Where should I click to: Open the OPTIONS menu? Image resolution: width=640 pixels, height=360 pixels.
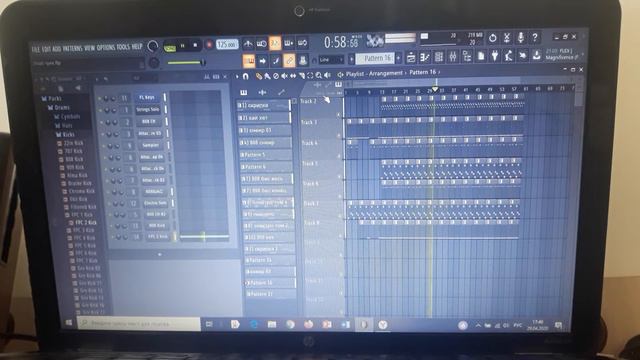106,47
